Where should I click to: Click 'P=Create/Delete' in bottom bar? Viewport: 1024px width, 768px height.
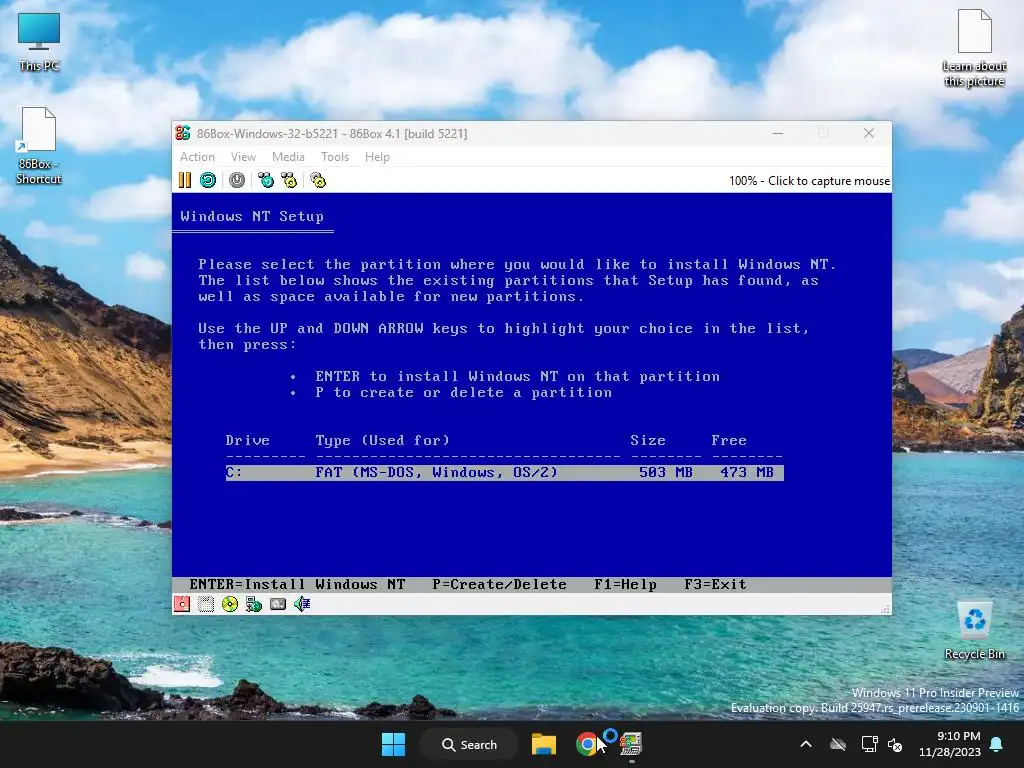click(x=499, y=584)
